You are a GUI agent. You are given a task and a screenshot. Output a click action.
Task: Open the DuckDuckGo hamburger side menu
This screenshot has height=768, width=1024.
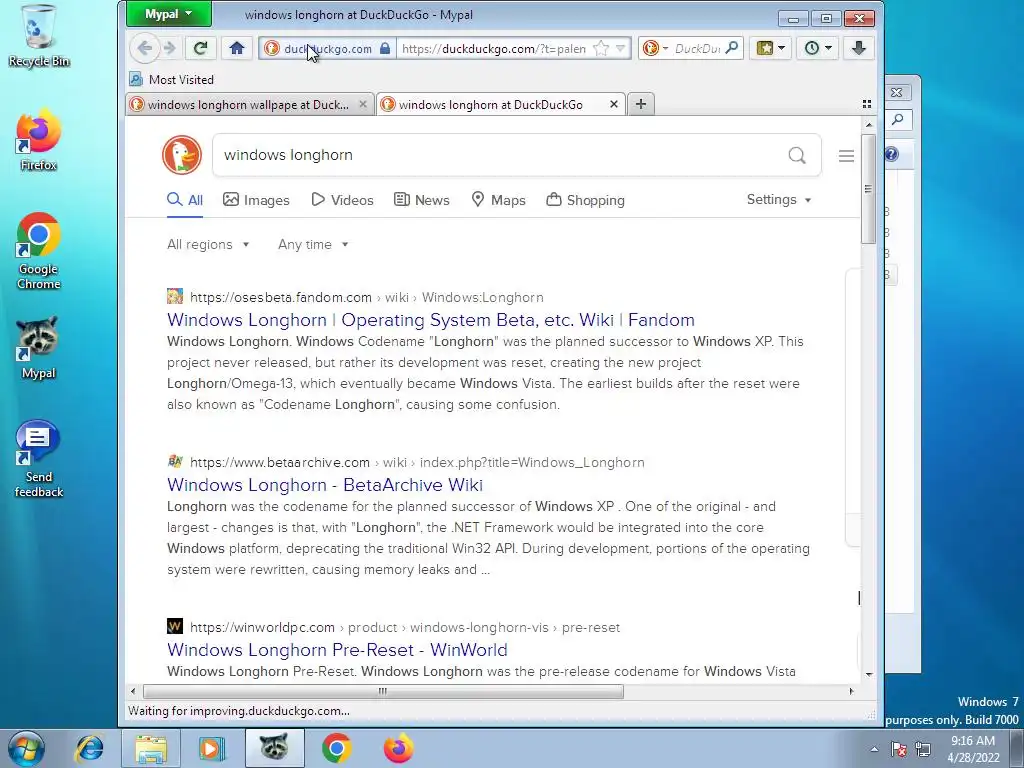(x=846, y=155)
